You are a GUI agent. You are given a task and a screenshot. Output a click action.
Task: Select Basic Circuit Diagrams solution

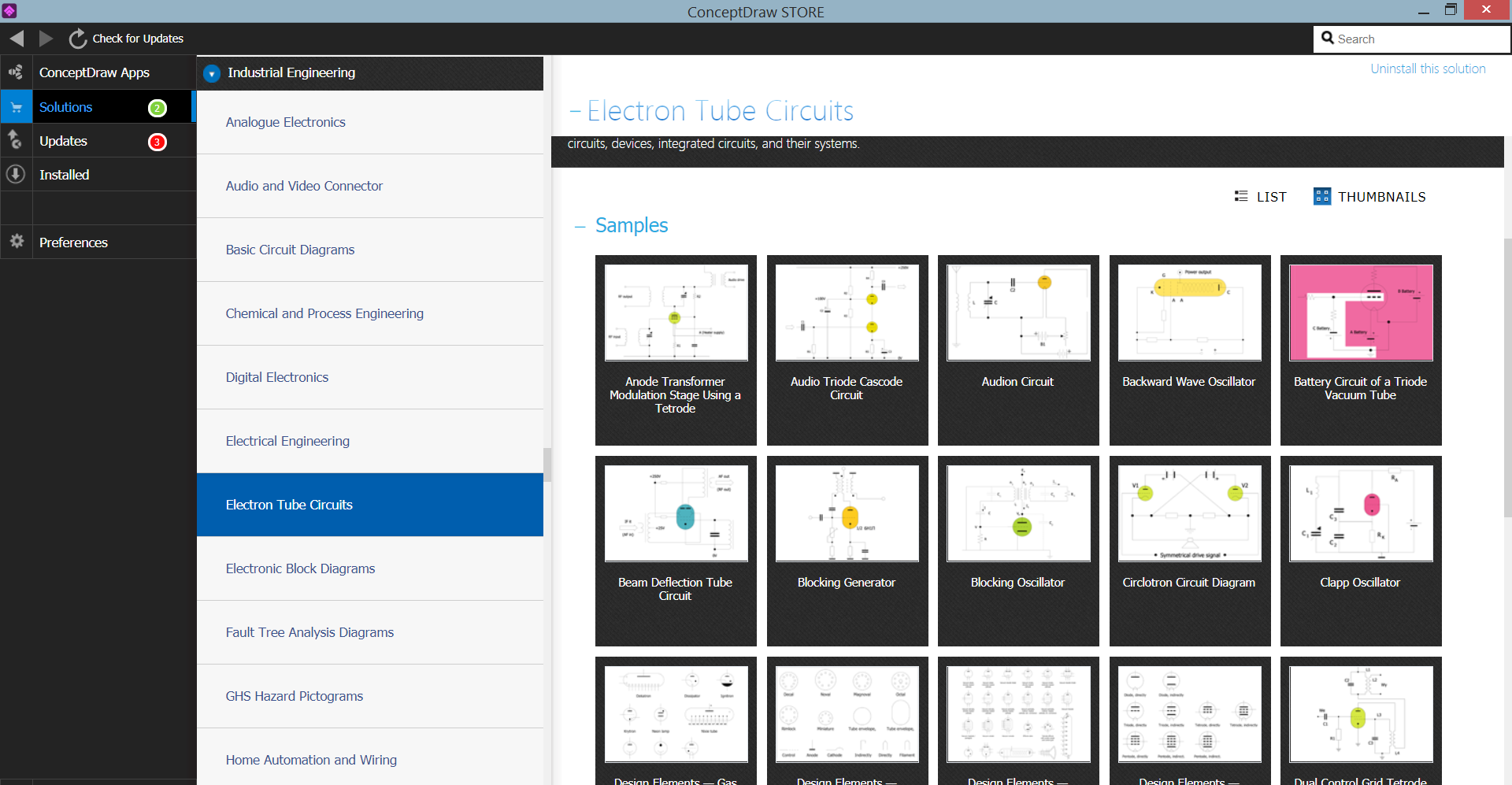[370, 250]
